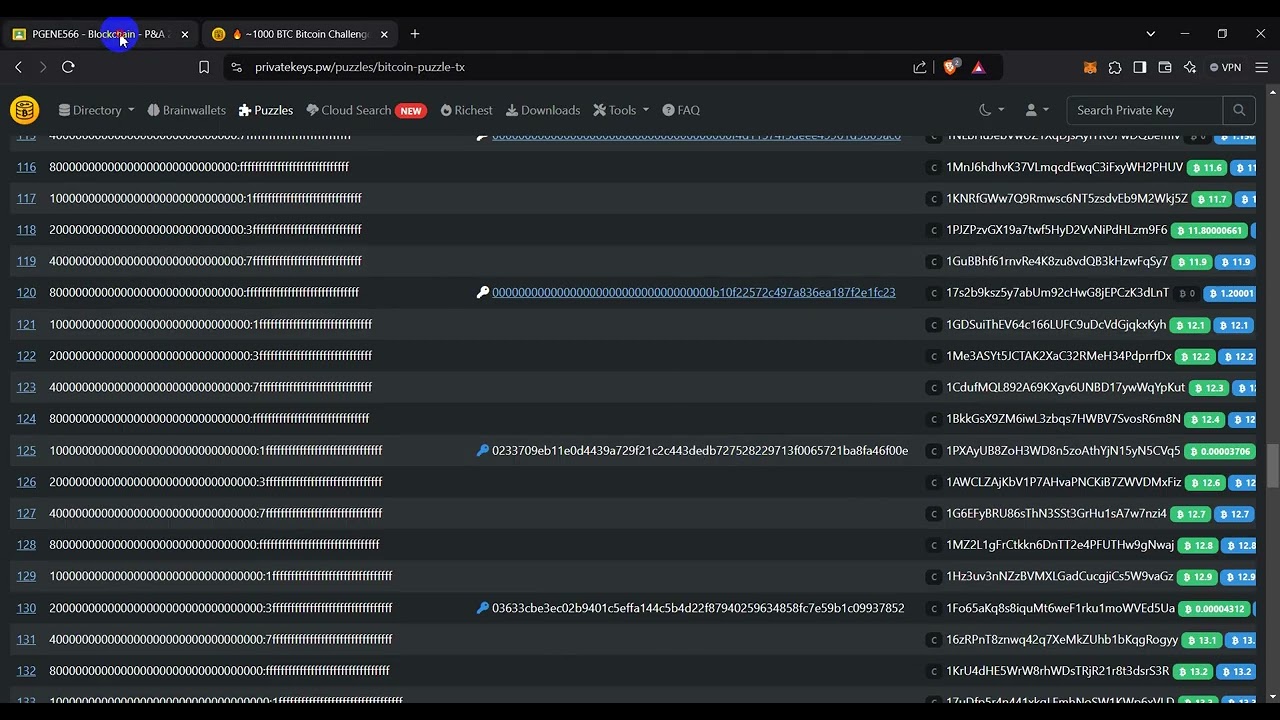
Task: Open puzzle number 130 link
Action: 26,608
